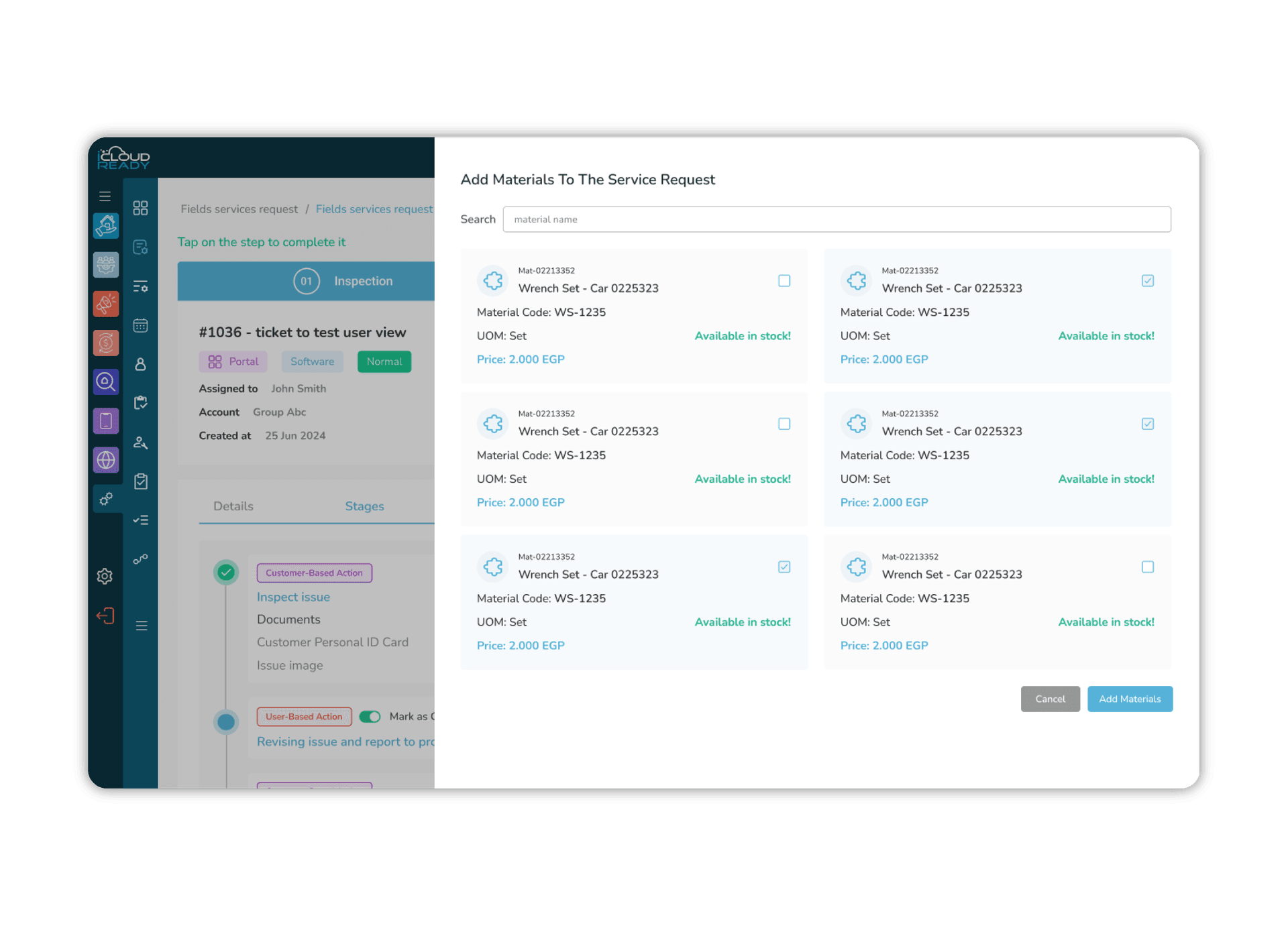Open the contacts person icon
The image size is (1288, 926).
tap(141, 363)
